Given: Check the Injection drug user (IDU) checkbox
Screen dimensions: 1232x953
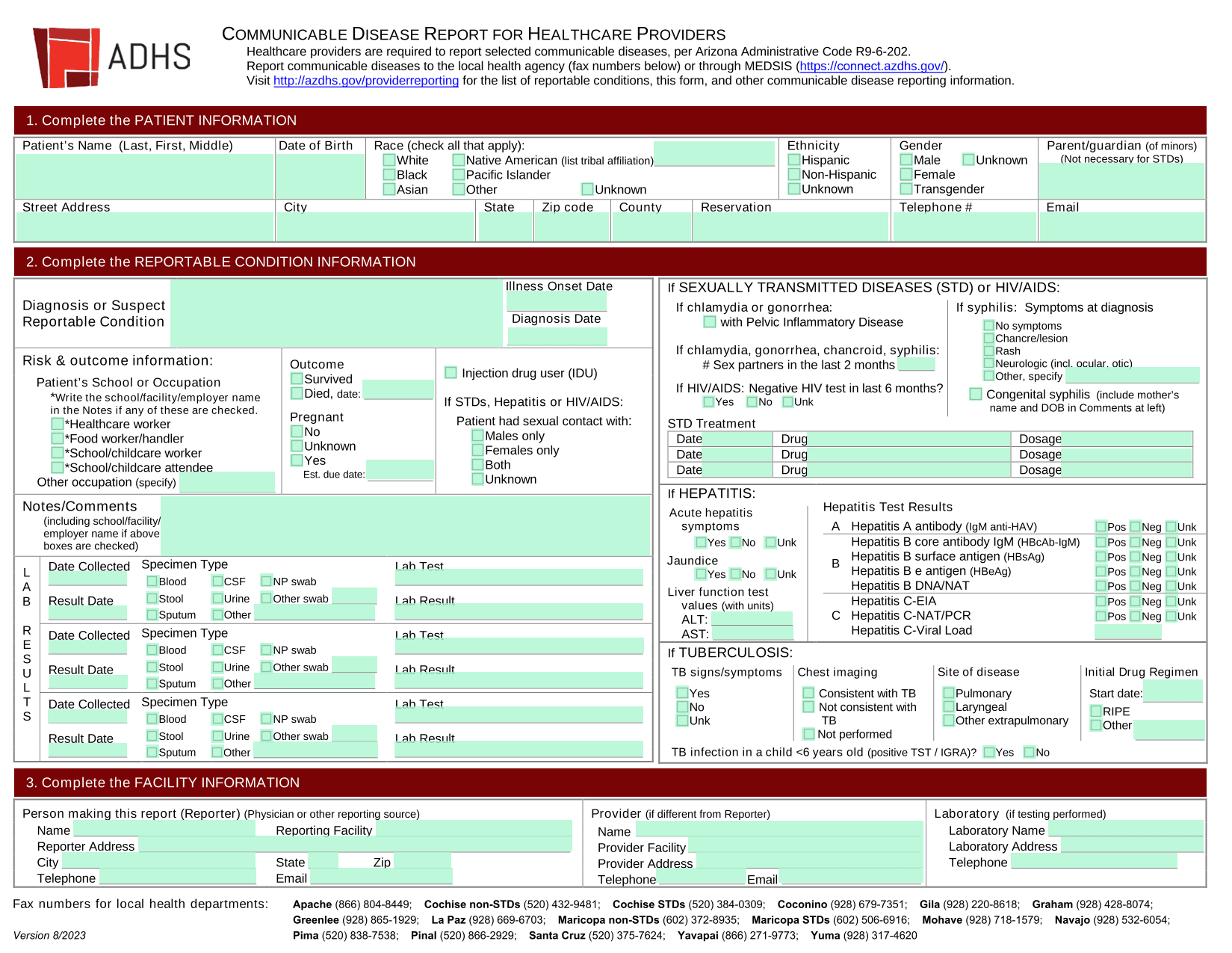Looking at the screenshot, I should click(x=451, y=372).
